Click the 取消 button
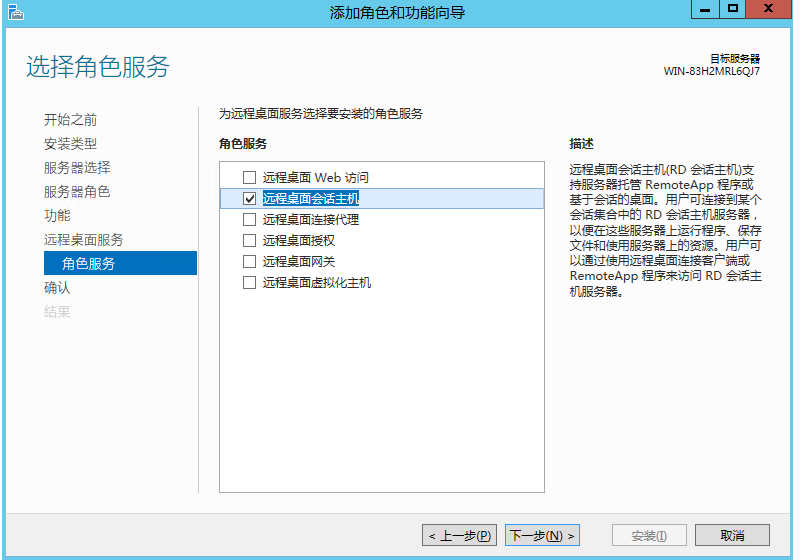Image resolution: width=805 pixels, height=560 pixels. [x=731, y=536]
